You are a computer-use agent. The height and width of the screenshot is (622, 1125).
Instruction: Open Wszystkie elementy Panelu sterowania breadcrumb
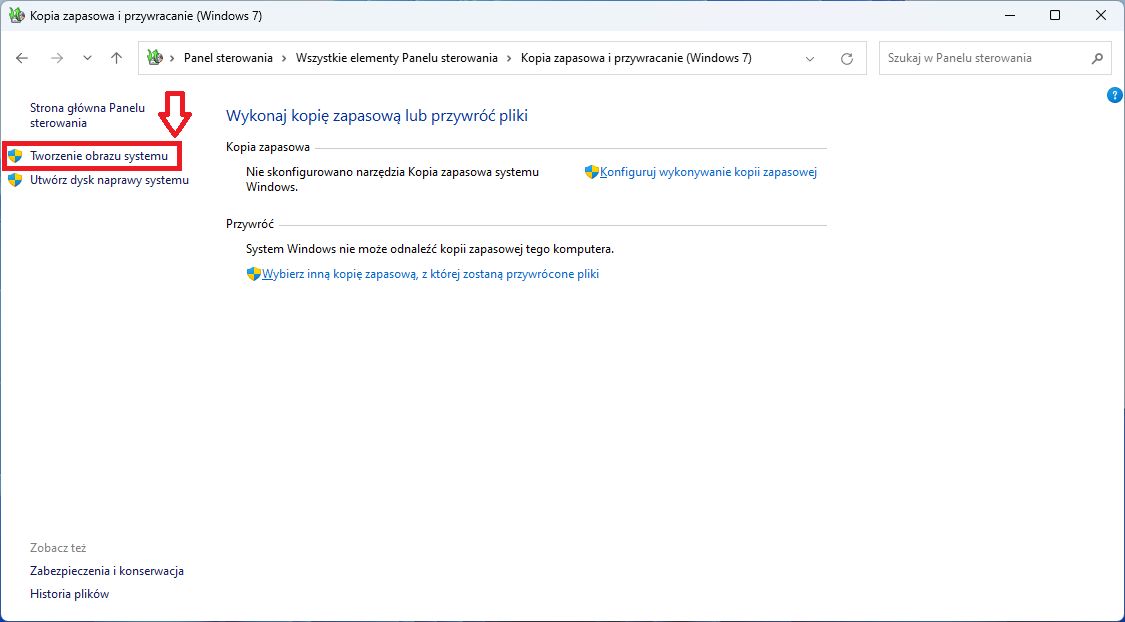pyautogui.click(x=397, y=58)
